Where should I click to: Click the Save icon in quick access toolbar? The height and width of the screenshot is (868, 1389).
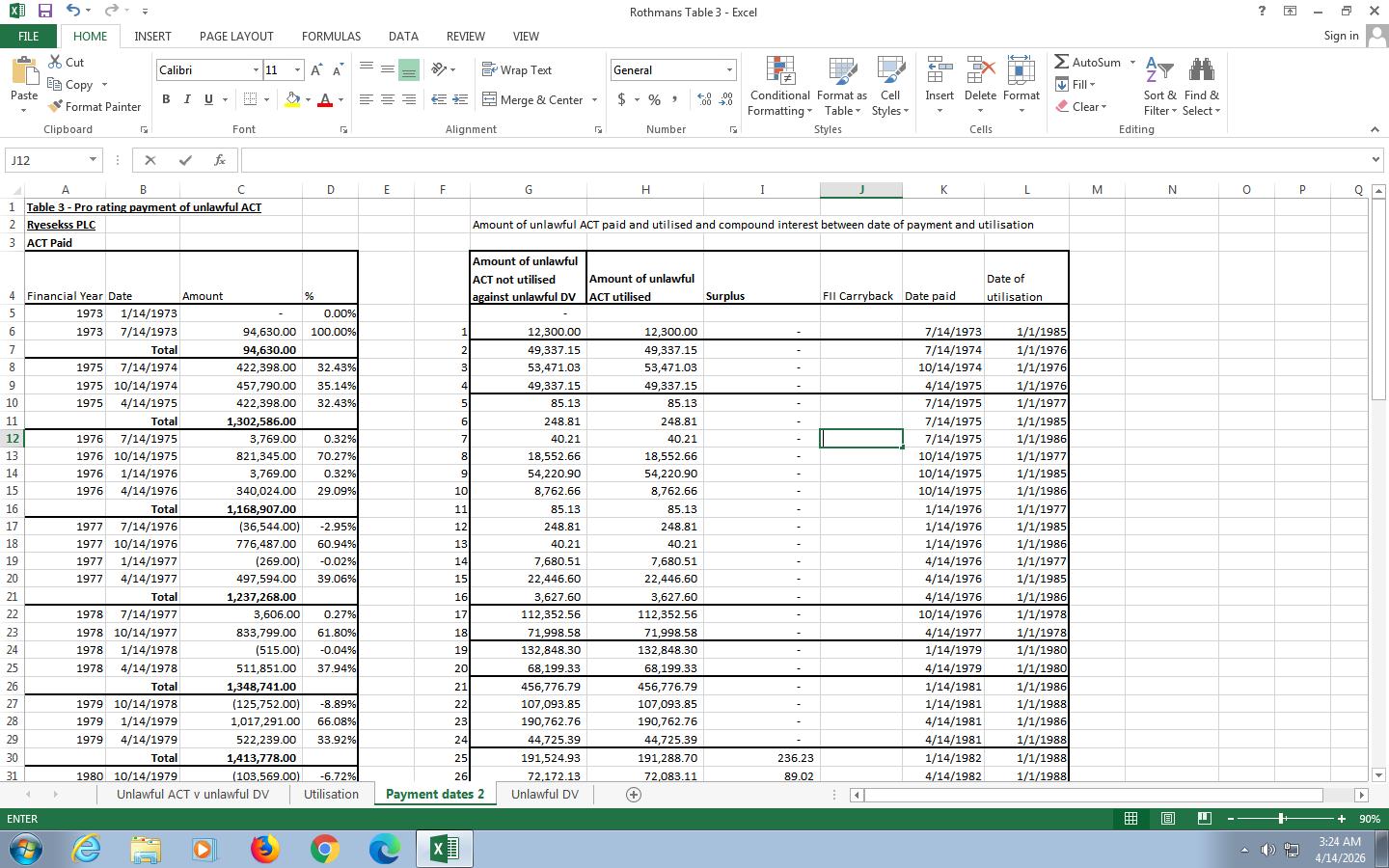pos(44,12)
